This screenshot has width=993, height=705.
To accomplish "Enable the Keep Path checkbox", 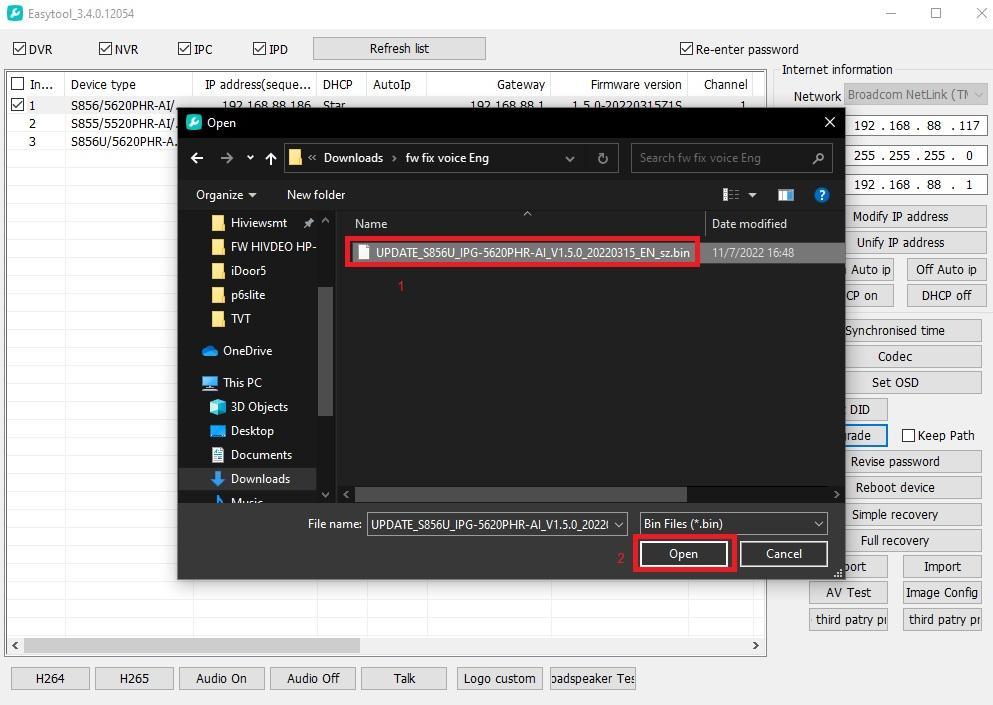I will [908, 436].
